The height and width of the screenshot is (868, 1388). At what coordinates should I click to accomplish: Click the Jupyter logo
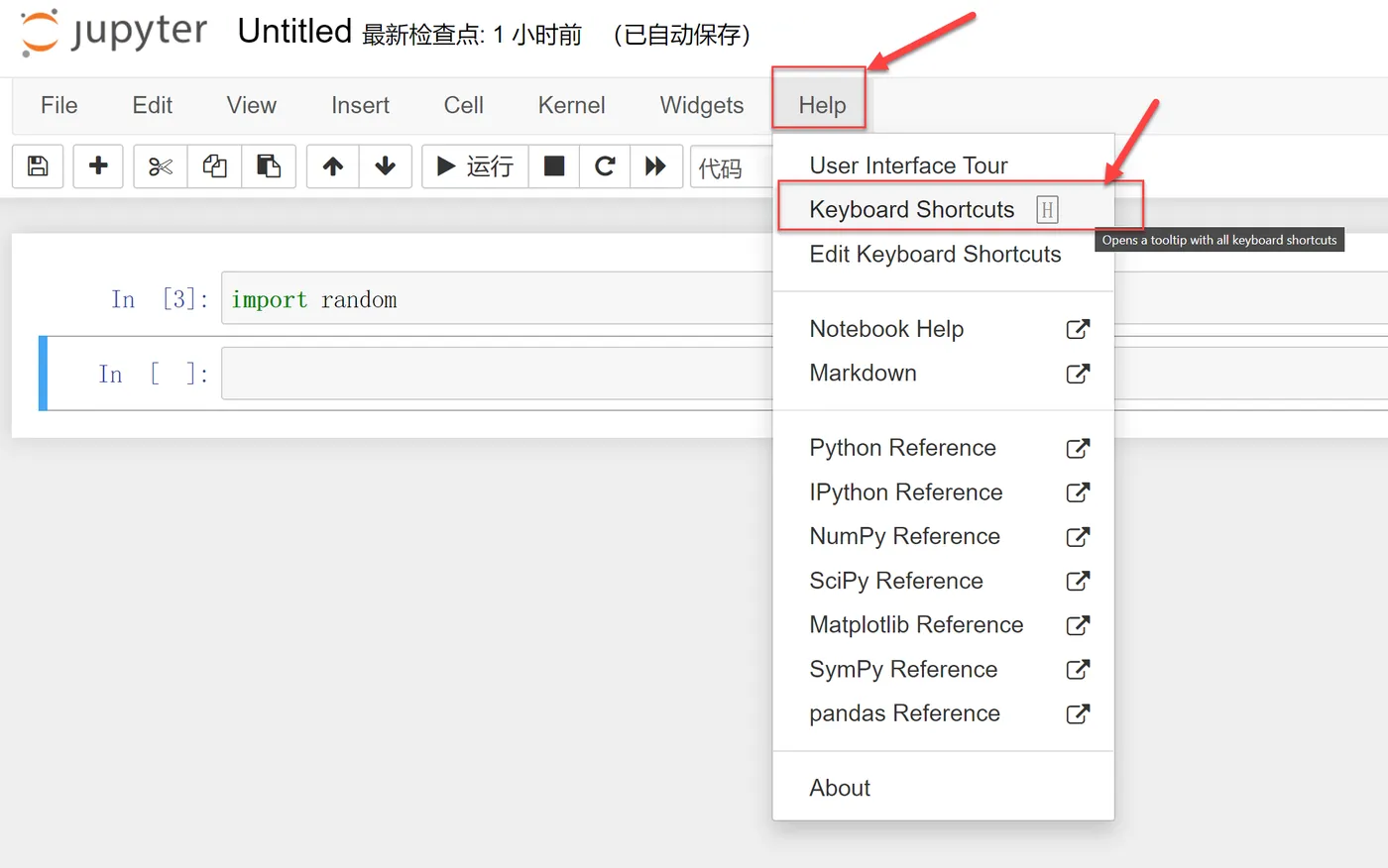point(114,32)
